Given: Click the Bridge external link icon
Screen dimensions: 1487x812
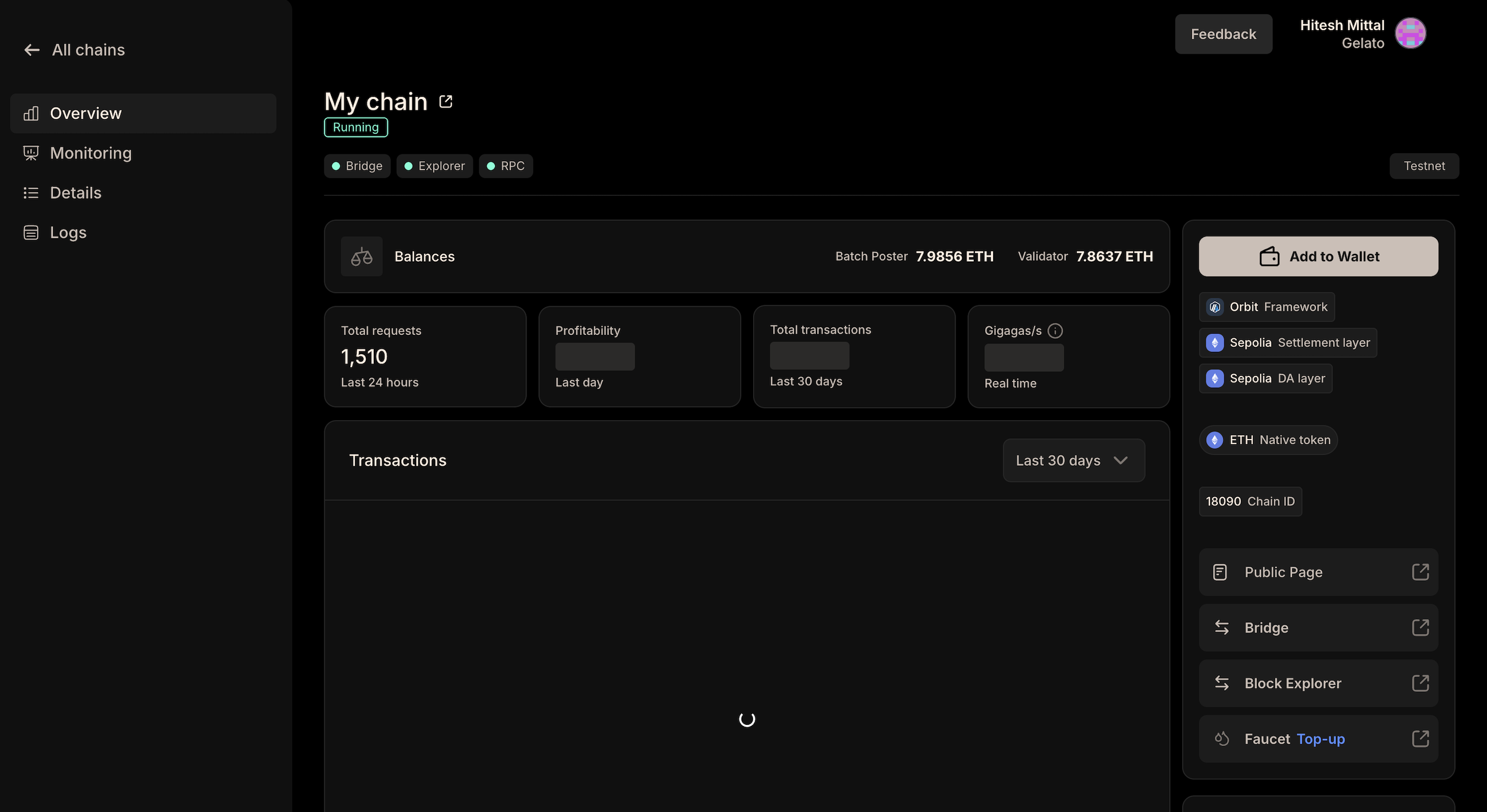Looking at the screenshot, I should pyautogui.click(x=1421, y=628).
